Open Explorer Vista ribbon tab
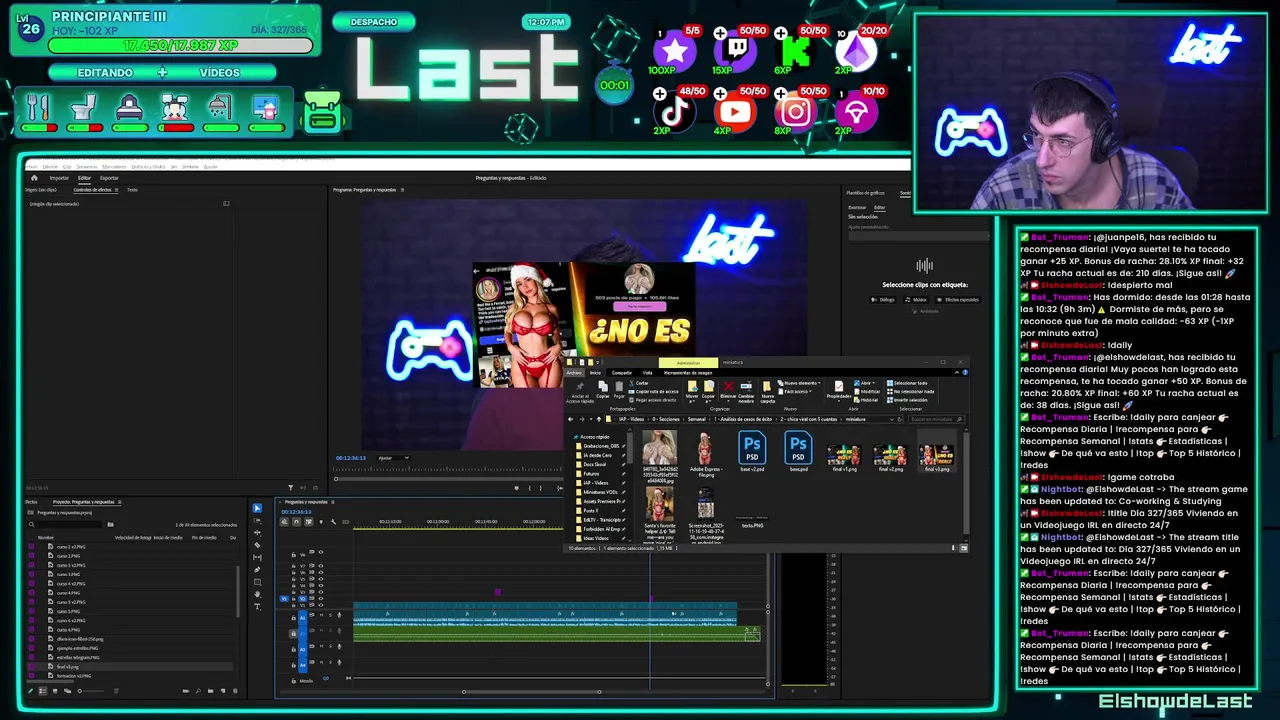 [647, 373]
